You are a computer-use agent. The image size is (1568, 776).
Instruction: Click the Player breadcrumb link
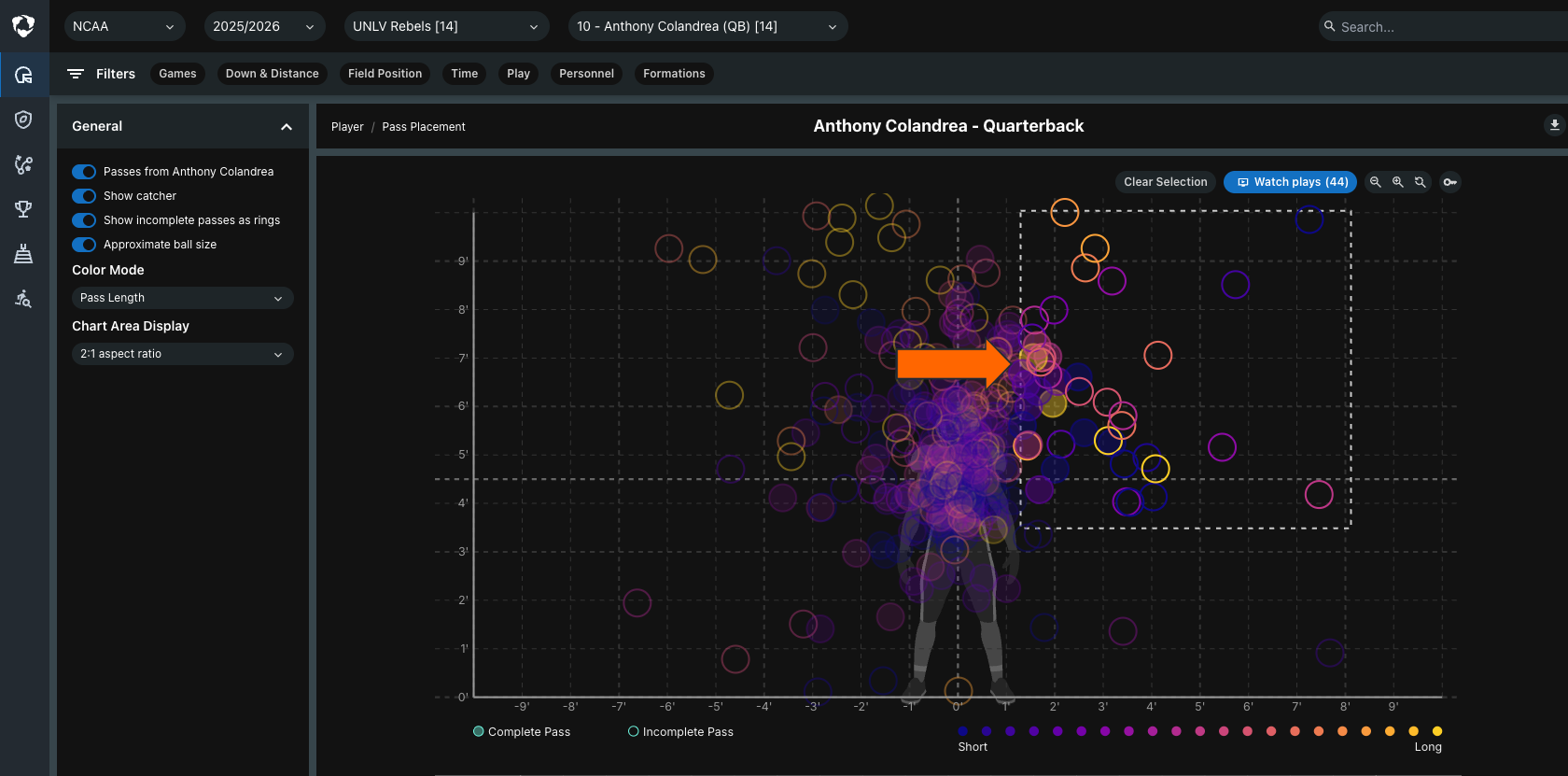coord(347,127)
